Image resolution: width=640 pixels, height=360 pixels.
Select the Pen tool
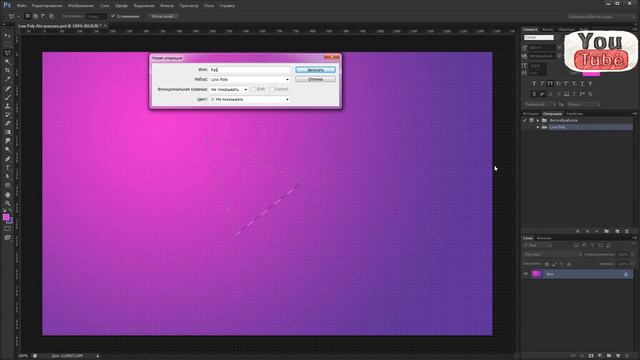(x=8, y=159)
